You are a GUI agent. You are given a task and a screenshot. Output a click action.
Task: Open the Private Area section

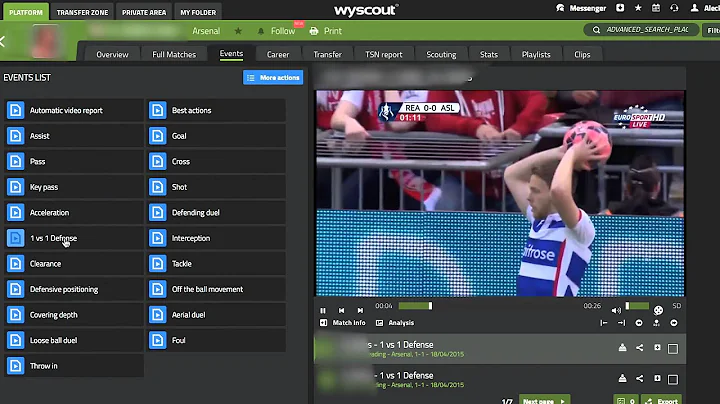(x=144, y=12)
